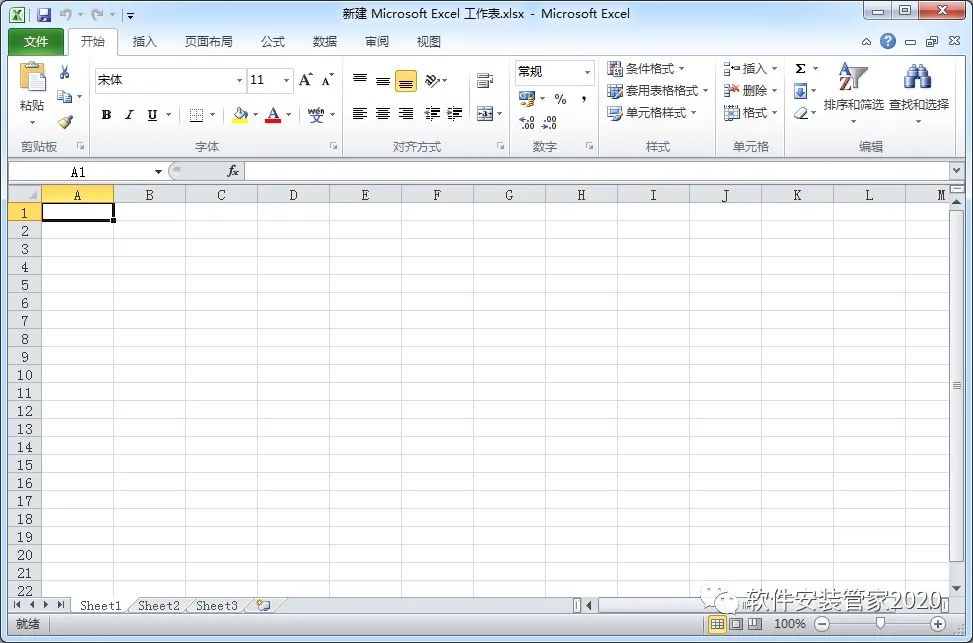973x643 pixels.
Task: Switch to Page Layout view in status bar
Action: 736,624
